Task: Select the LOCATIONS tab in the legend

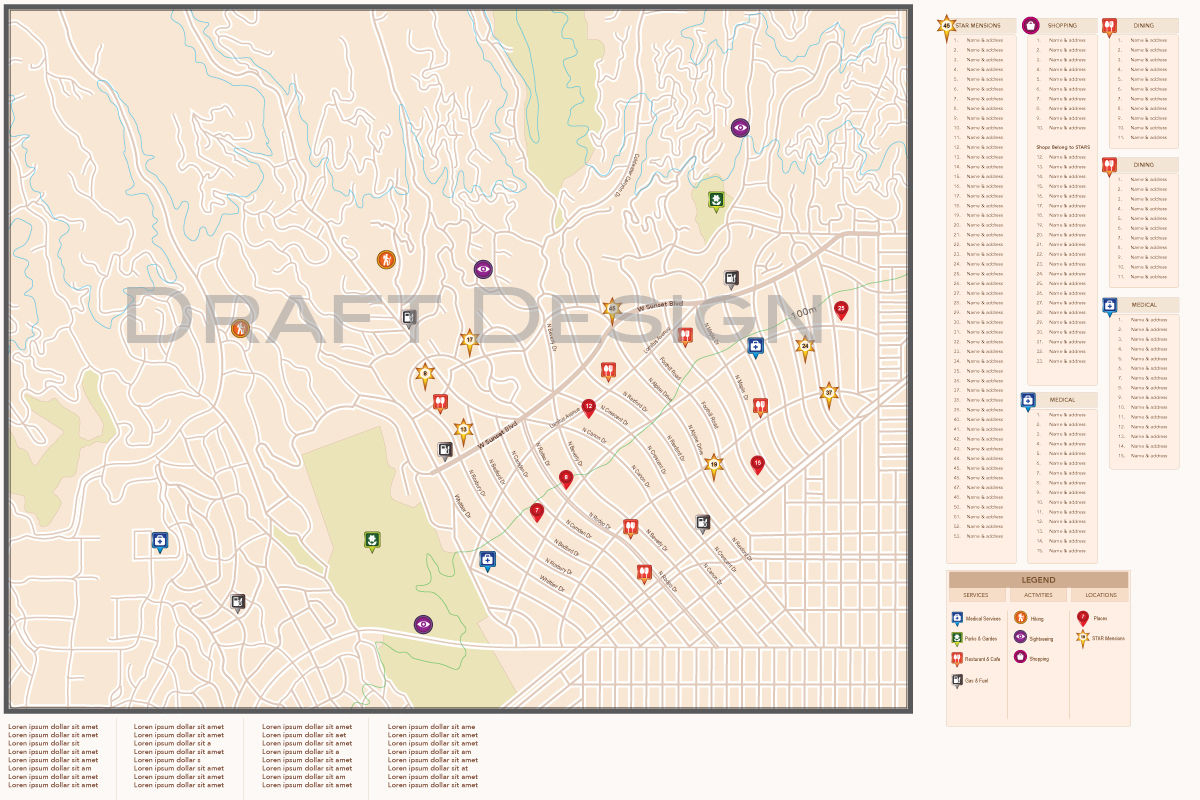Action: pyautogui.click(x=1099, y=595)
